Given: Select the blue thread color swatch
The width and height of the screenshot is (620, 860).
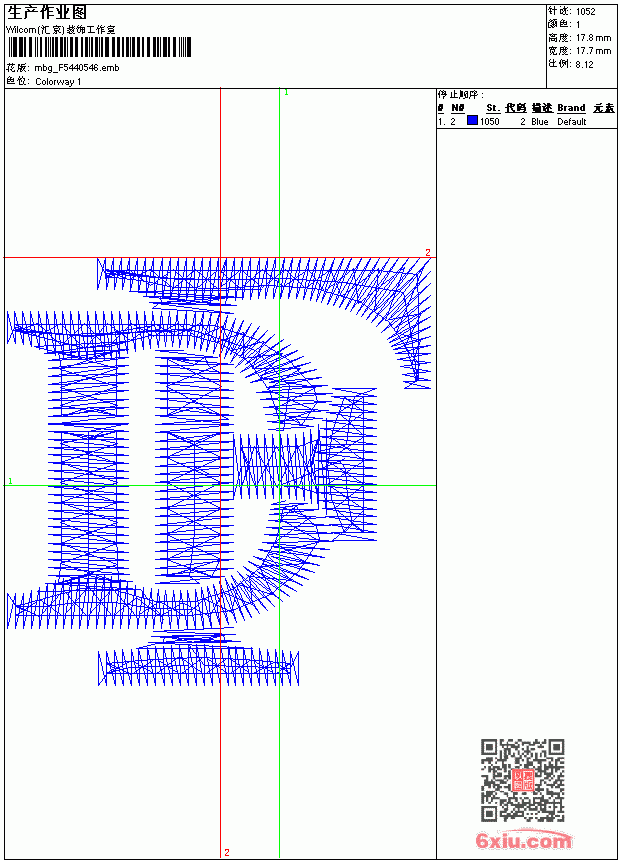Looking at the screenshot, I should 472,121.
